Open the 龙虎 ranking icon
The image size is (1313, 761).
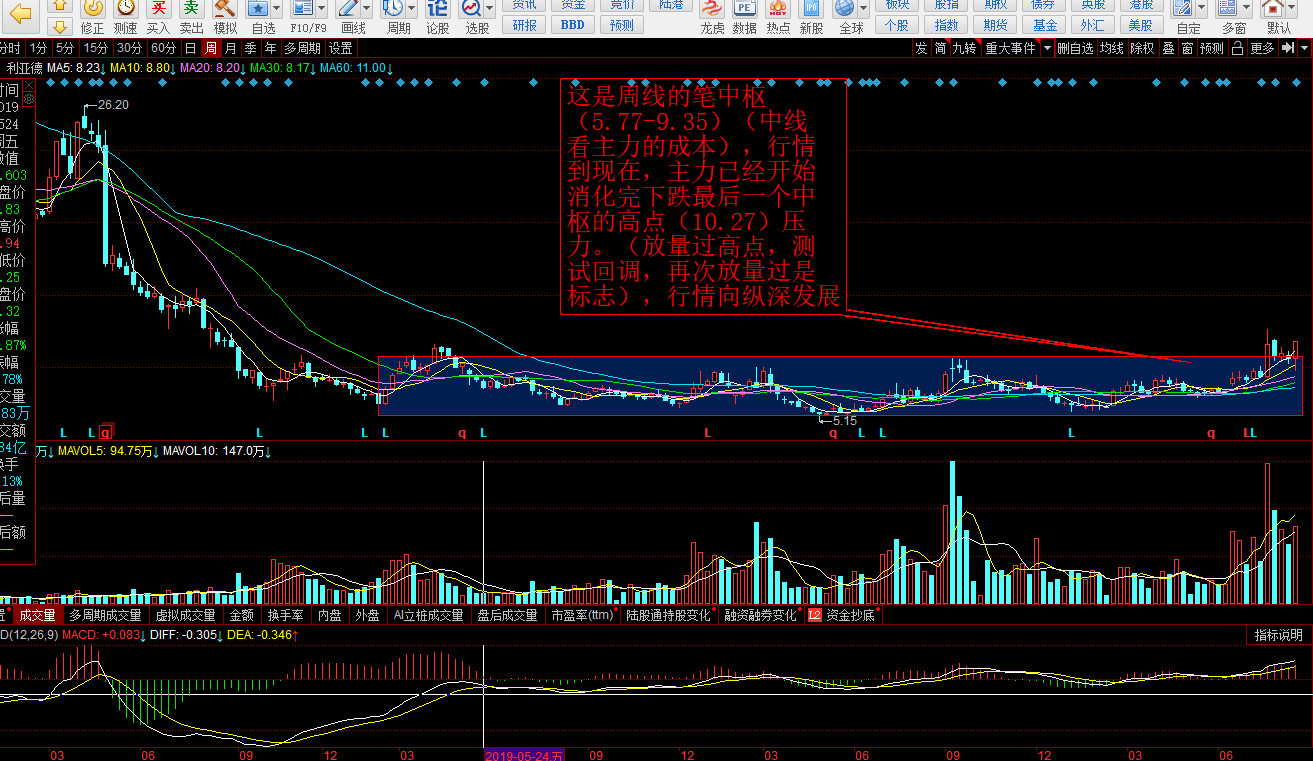tap(712, 8)
